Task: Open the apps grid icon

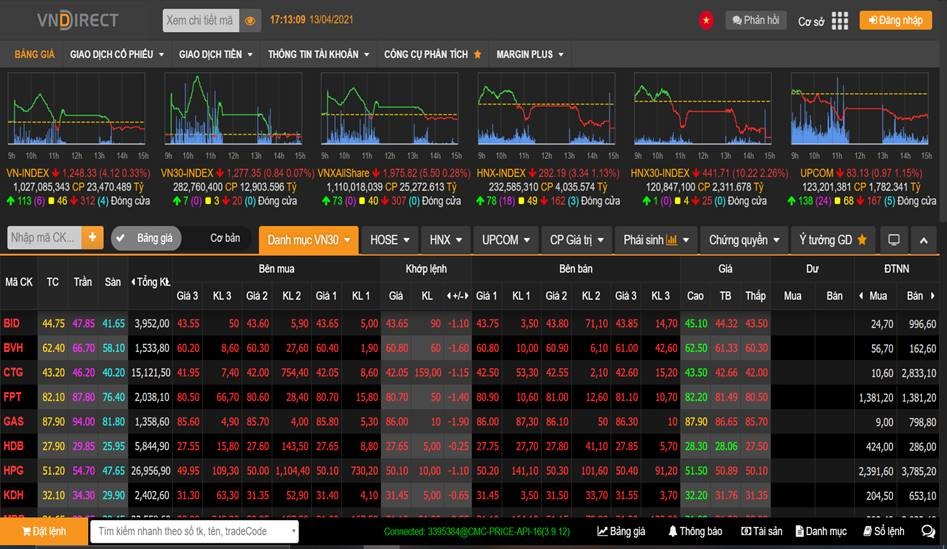Action: [x=839, y=21]
